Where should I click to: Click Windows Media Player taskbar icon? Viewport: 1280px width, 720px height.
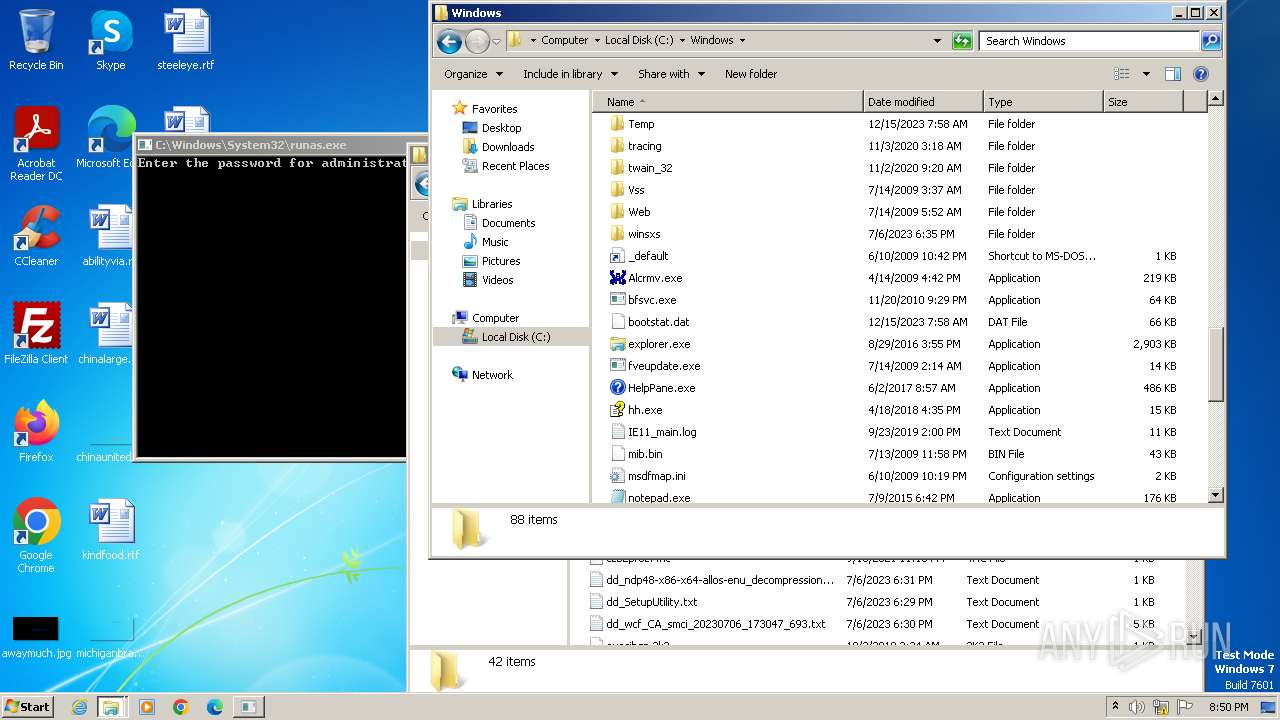147,707
